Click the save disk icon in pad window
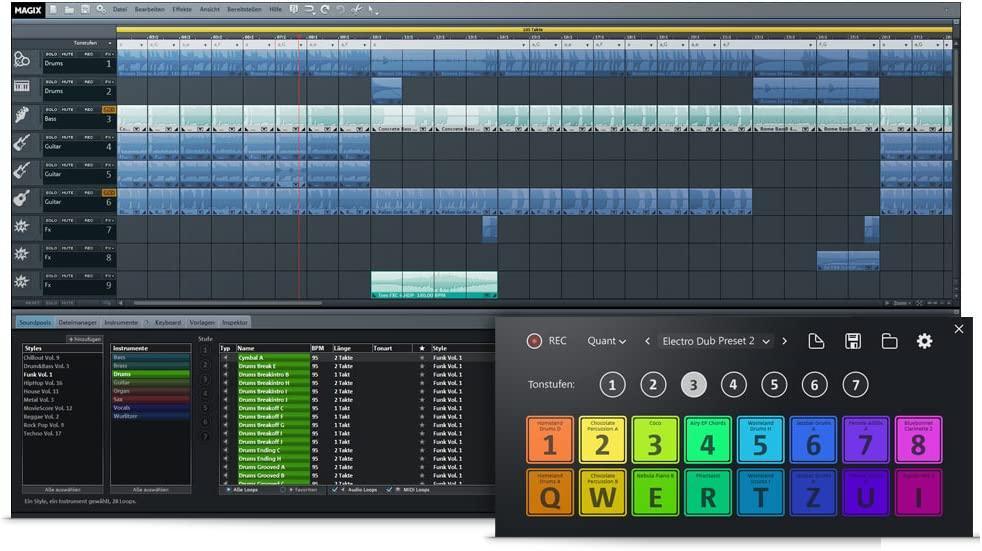Screen dimensions: 982x551 click(x=853, y=341)
